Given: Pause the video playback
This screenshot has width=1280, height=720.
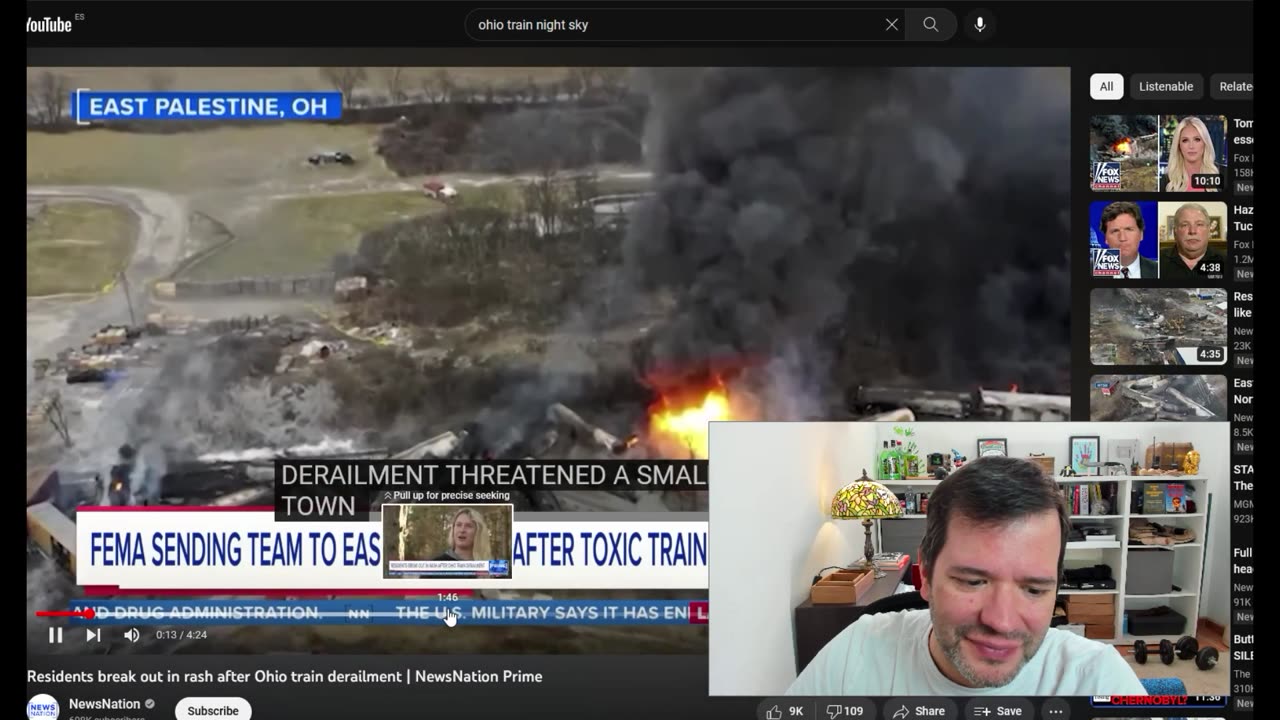Looking at the screenshot, I should [x=56, y=635].
